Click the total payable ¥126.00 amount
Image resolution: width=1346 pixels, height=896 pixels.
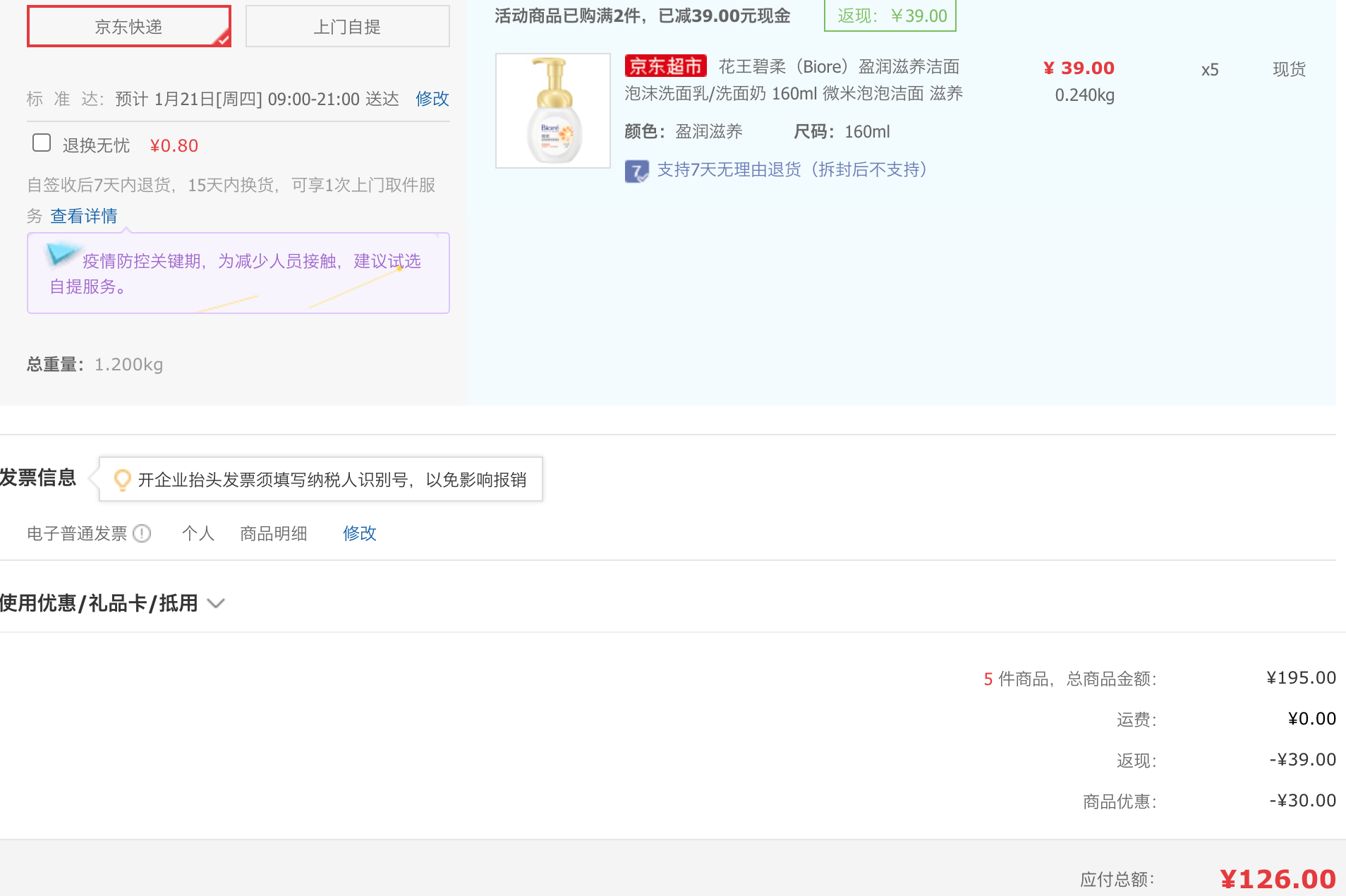[x=1278, y=879]
